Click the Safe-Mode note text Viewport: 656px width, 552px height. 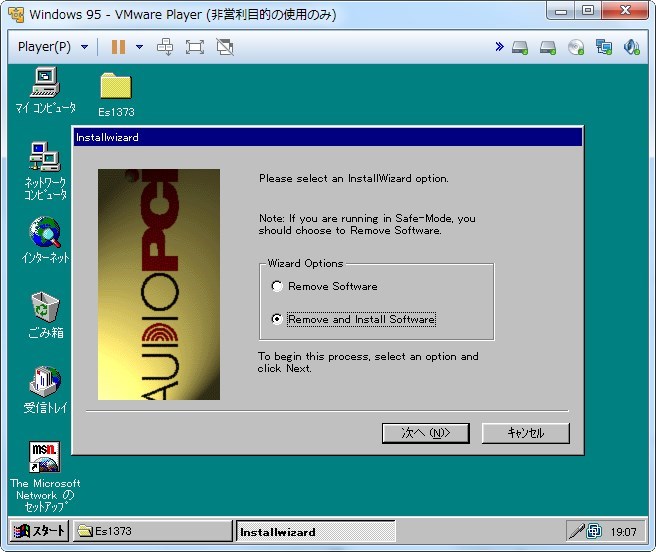pos(367,224)
